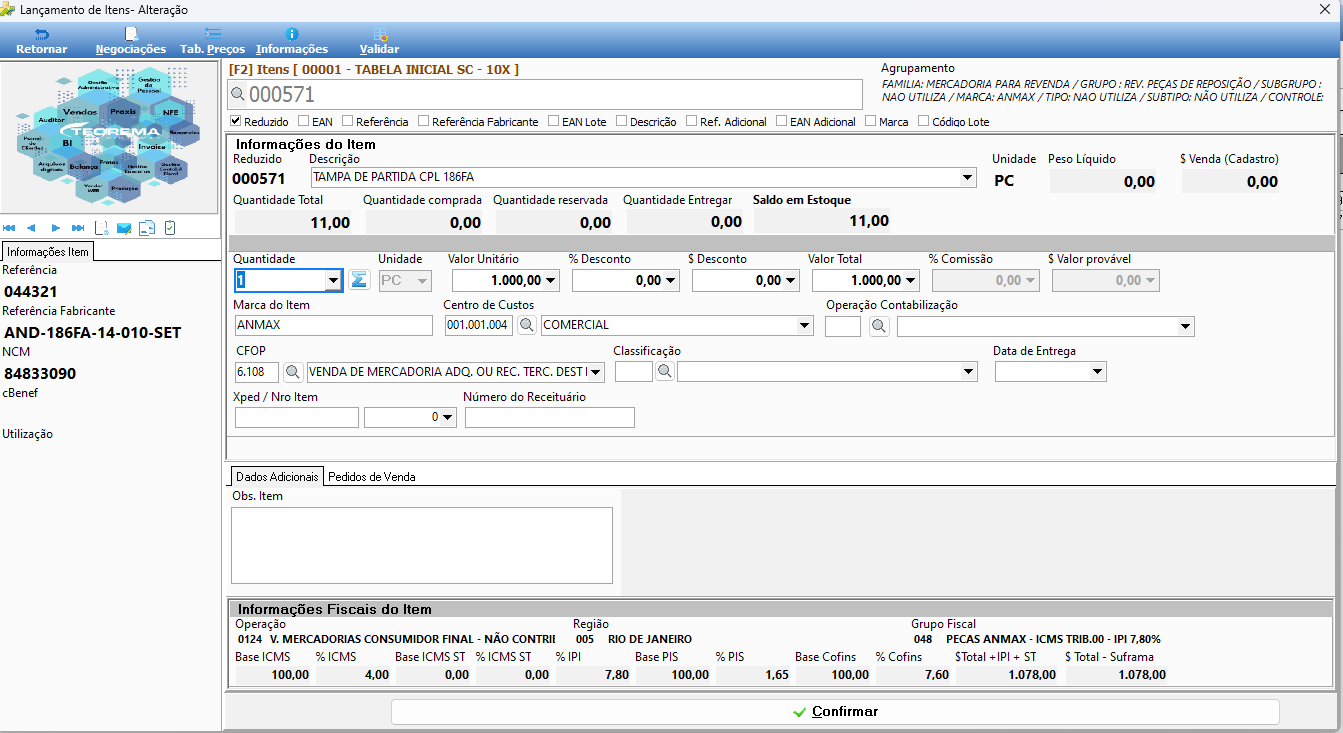Click the Retornar toolbar button

point(41,41)
